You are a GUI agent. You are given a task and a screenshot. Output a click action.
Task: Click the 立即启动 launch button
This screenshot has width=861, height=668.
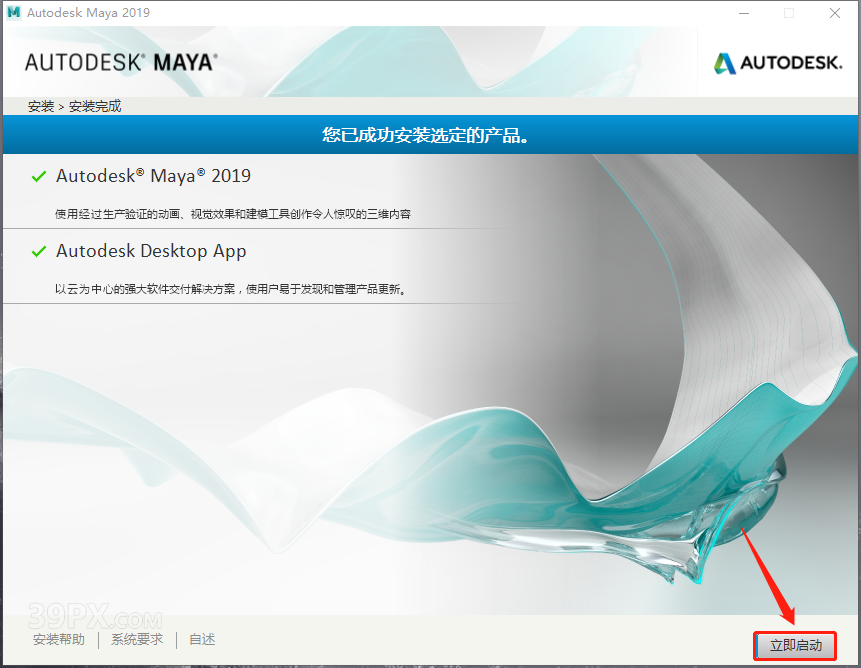[795, 645]
